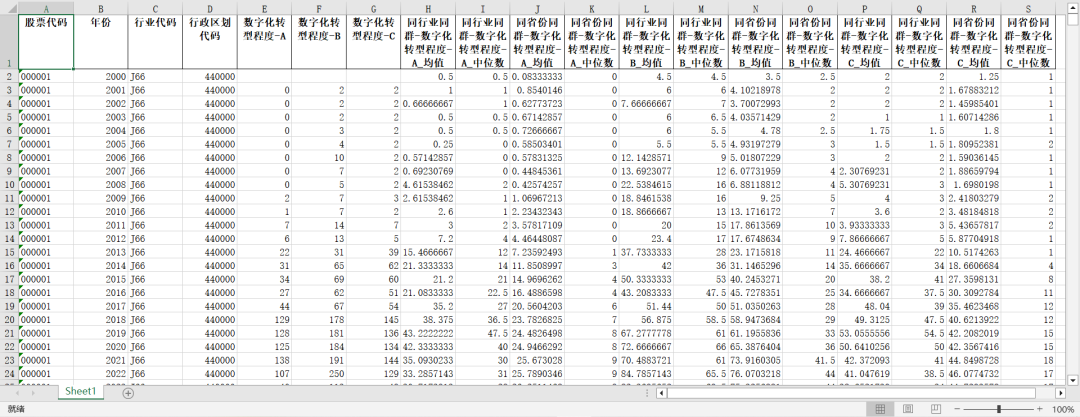Select cell value 22.5384615
This screenshot has height=417, width=1080.
[x=645, y=185]
